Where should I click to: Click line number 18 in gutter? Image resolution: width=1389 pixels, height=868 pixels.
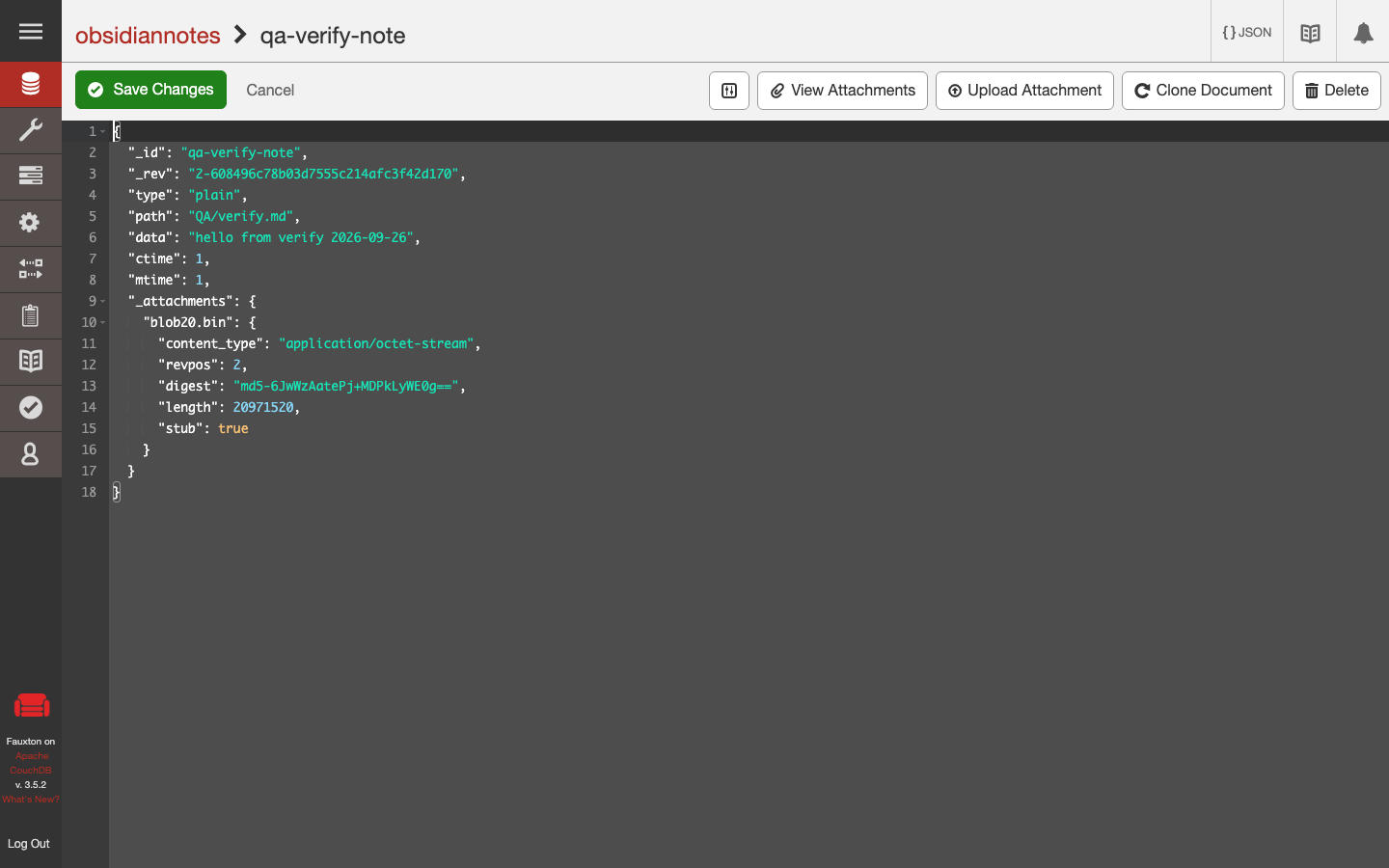[89, 492]
